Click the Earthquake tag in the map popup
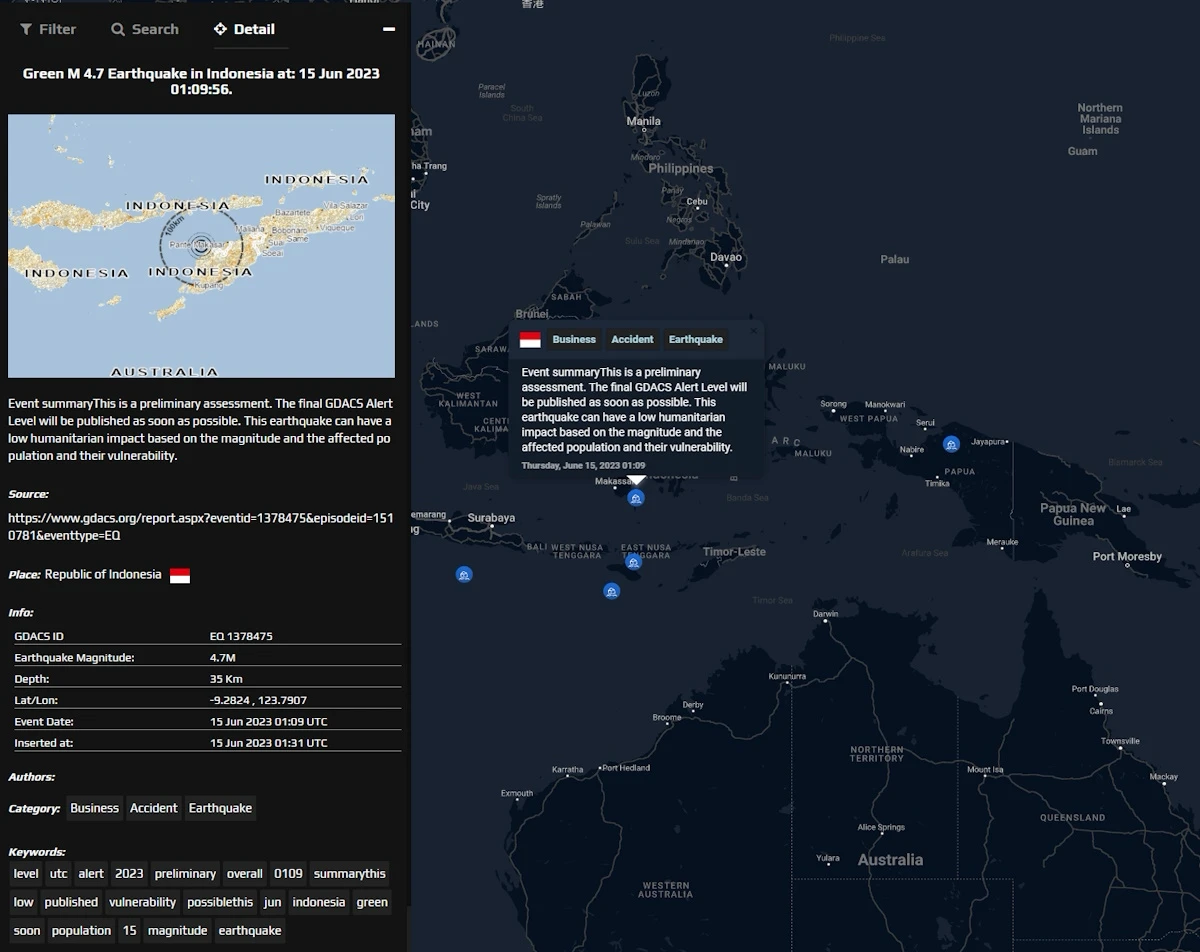This screenshot has height=952, width=1200. tap(695, 340)
